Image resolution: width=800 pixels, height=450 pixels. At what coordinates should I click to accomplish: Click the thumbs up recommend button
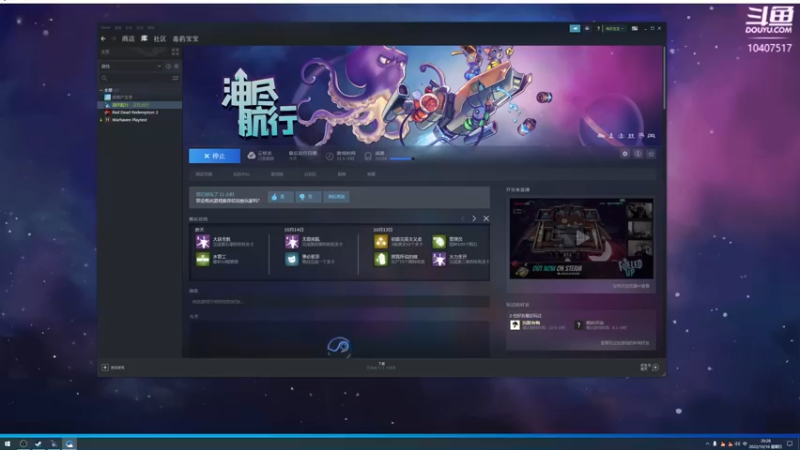(280, 197)
